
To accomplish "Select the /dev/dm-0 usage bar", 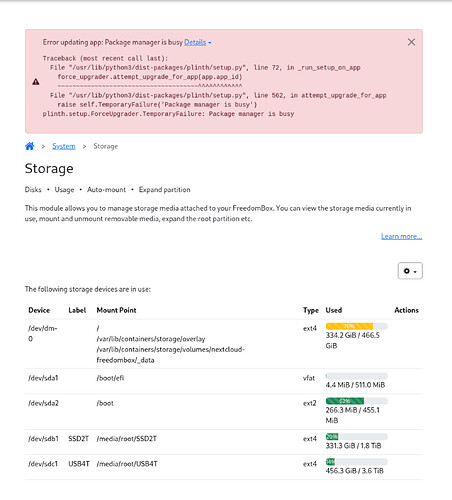I will 357,326.
